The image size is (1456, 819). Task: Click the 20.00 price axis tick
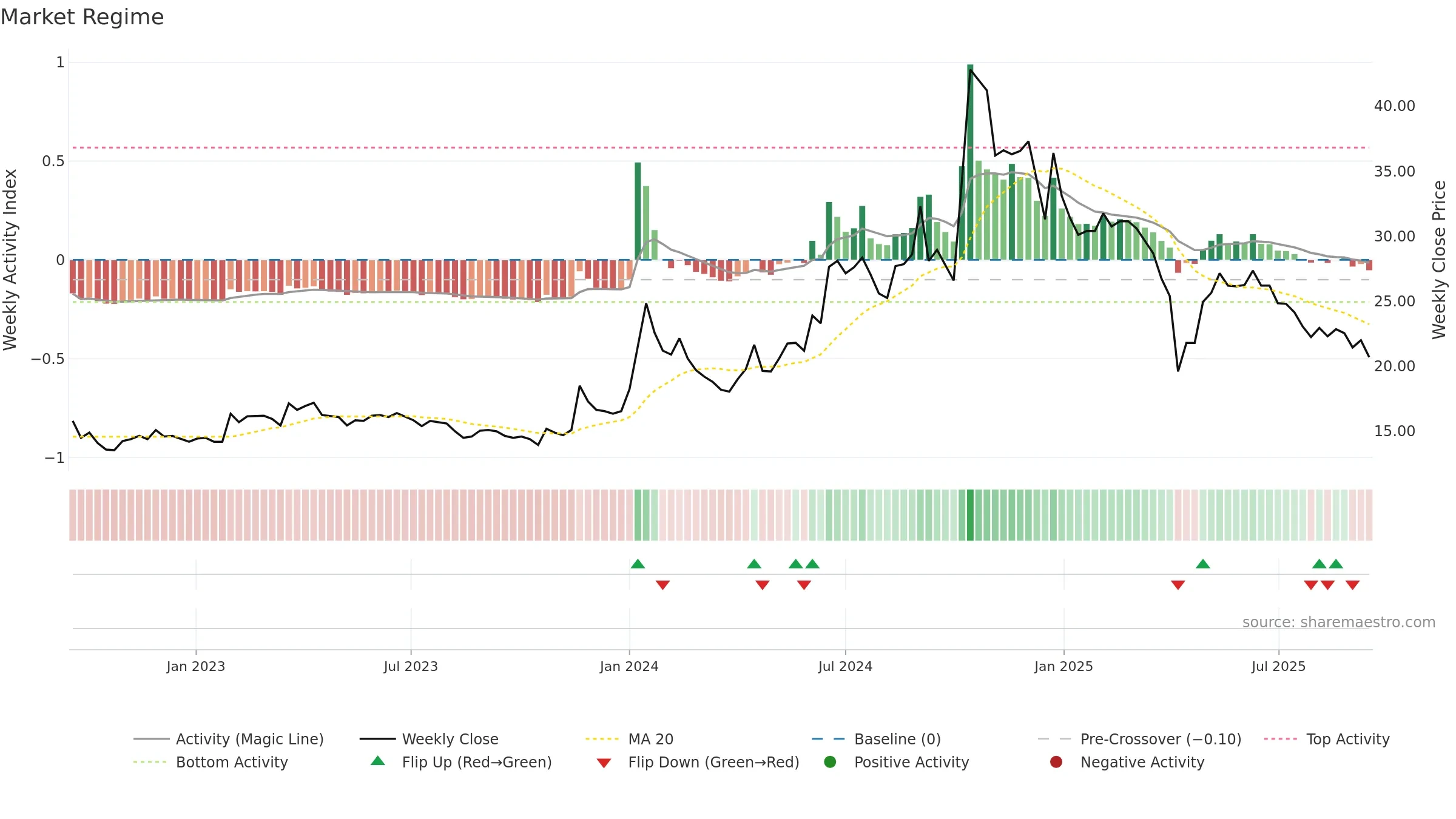click(x=1394, y=366)
